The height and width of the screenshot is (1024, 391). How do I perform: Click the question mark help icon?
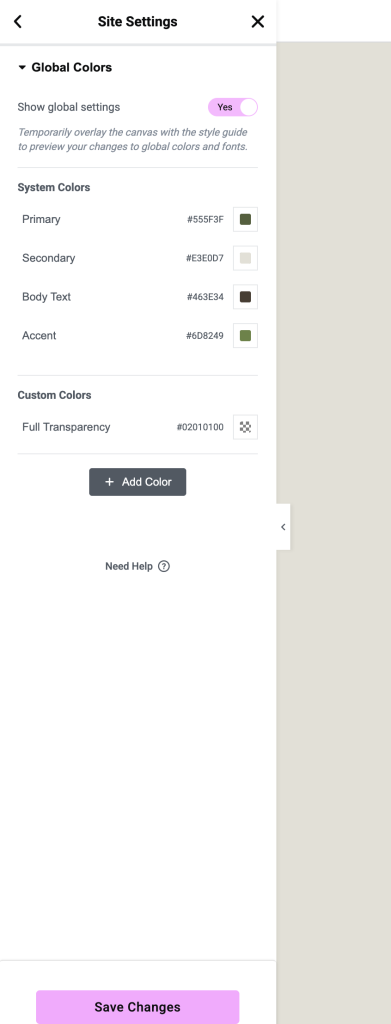[164, 566]
